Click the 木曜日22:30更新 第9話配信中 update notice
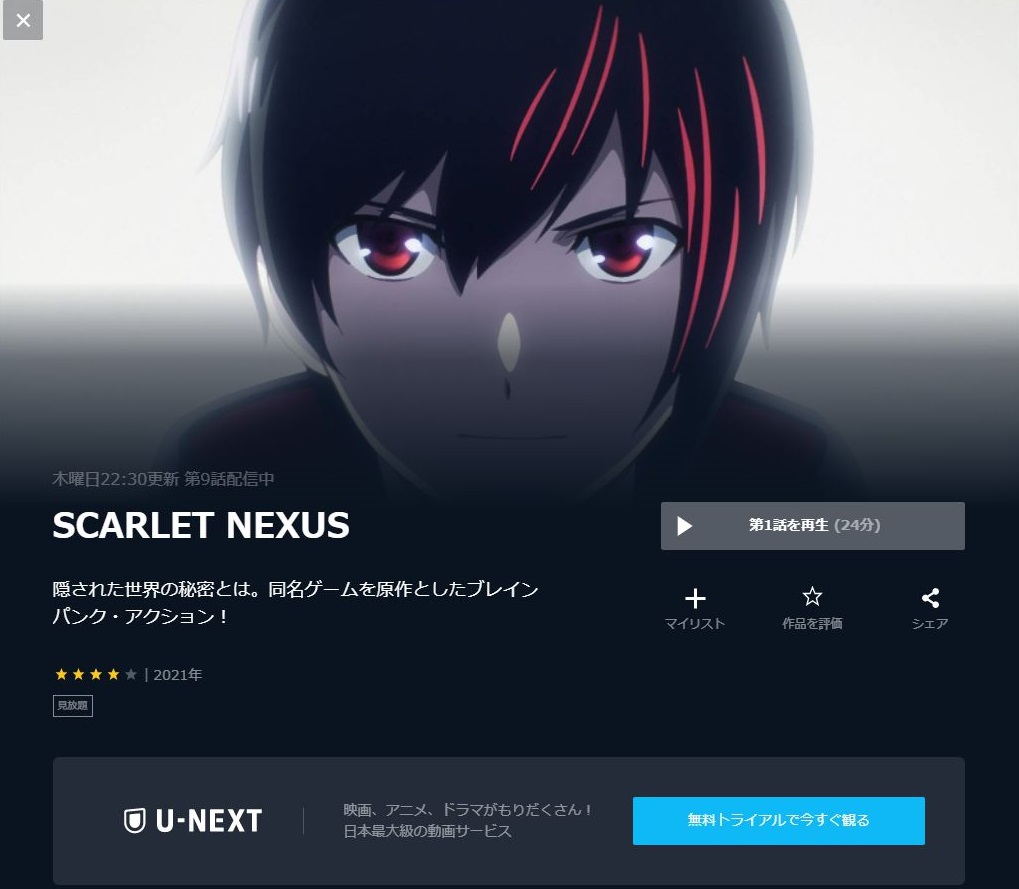This screenshot has height=889, width=1019. click(163, 479)
